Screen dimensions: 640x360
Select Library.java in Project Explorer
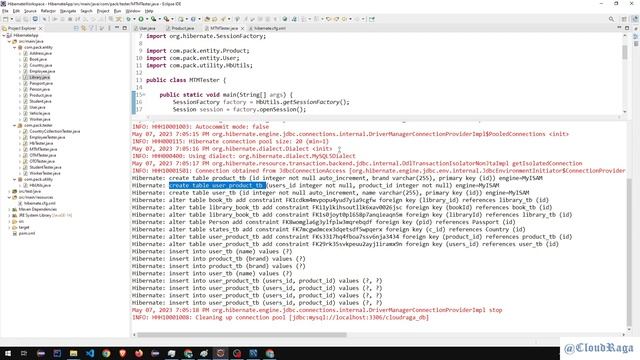click(x=39, y=77)
